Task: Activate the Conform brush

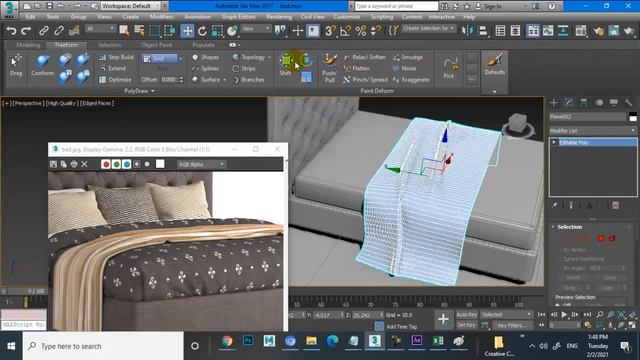Action: point(42,65)
